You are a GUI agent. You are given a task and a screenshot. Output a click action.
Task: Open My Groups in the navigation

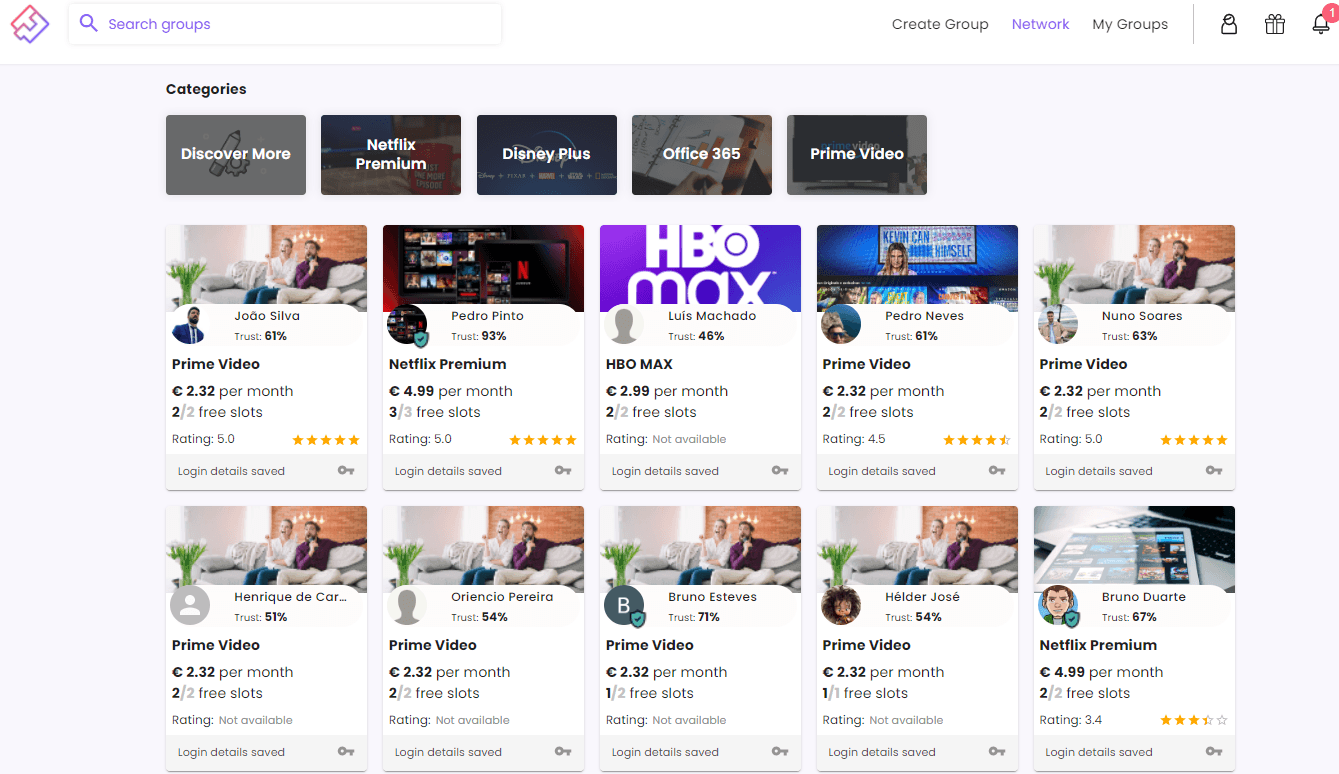1130,24
